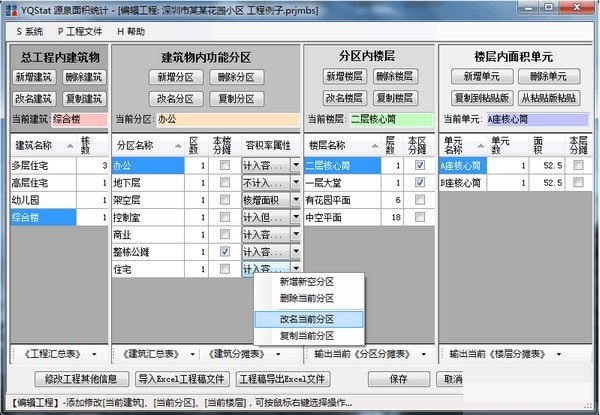Click the 从粘贴版粘贴 button
Screen dimensions: 600x415
point(549,98)
